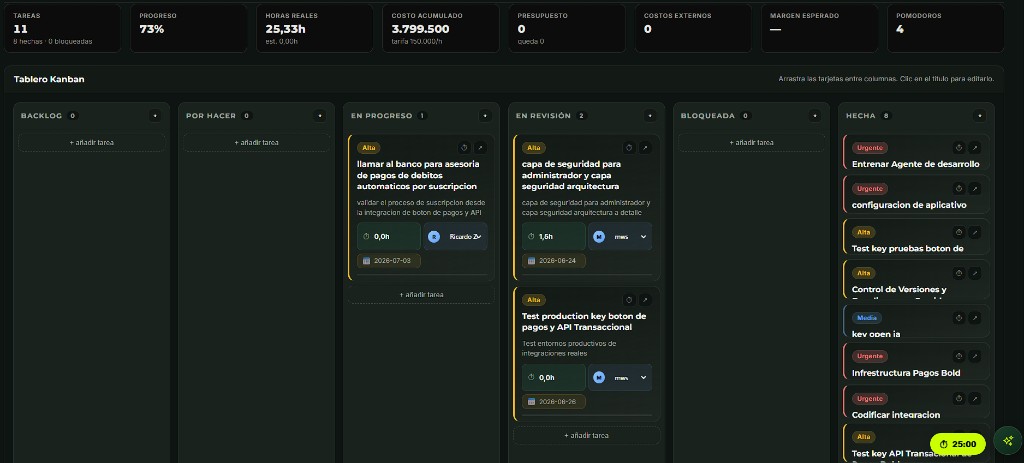
Task: Start timer on 'Test production key' card
Action: pos(629,300)
